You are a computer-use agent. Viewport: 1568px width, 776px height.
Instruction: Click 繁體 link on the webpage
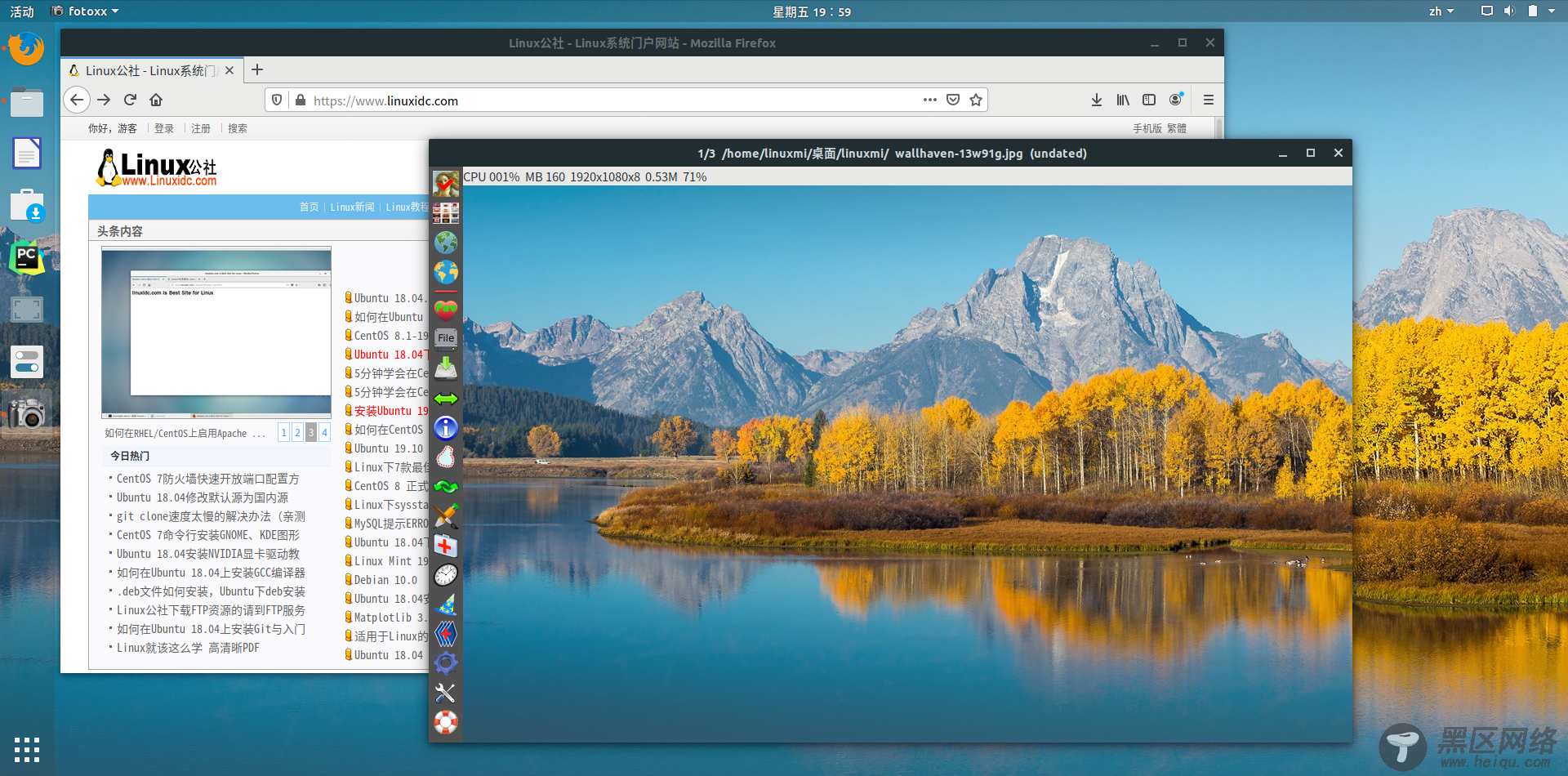coord(1177,128)
